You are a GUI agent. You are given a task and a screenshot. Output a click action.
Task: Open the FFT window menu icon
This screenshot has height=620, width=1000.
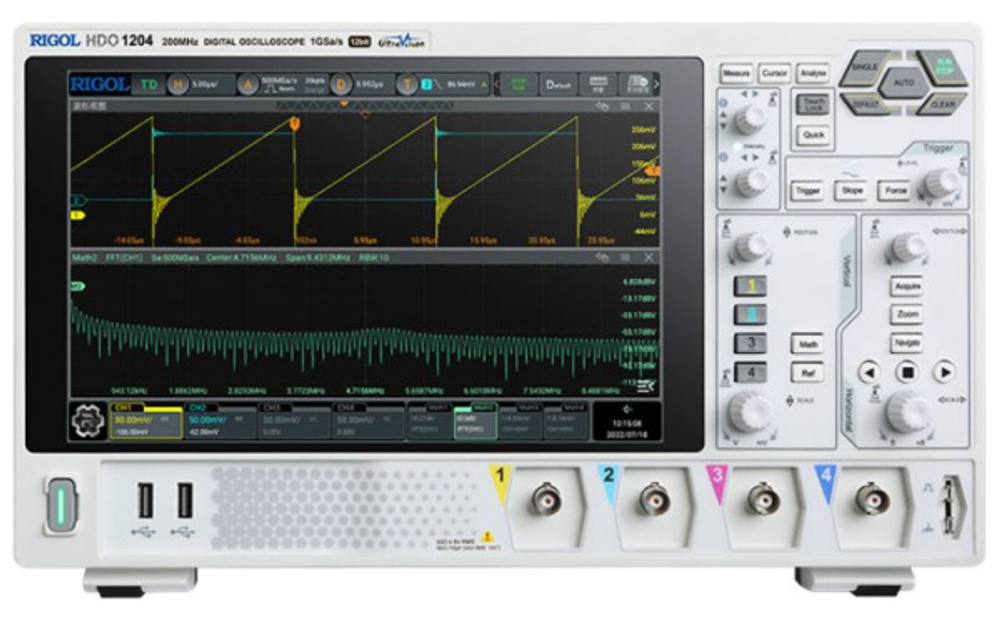[x=625, y=258]
